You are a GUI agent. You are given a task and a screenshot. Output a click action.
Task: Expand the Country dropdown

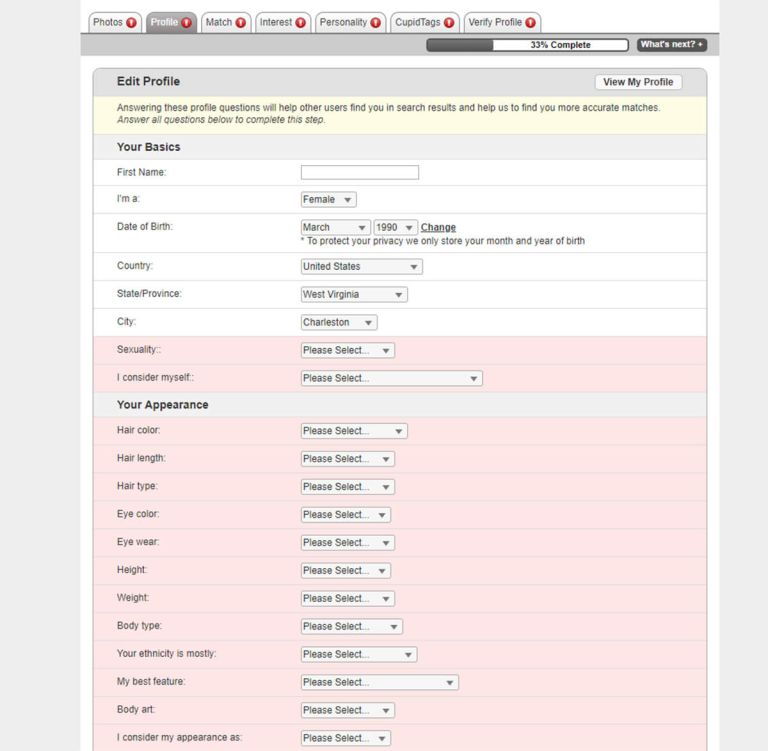pyautogui.click(x=361, y=267)
